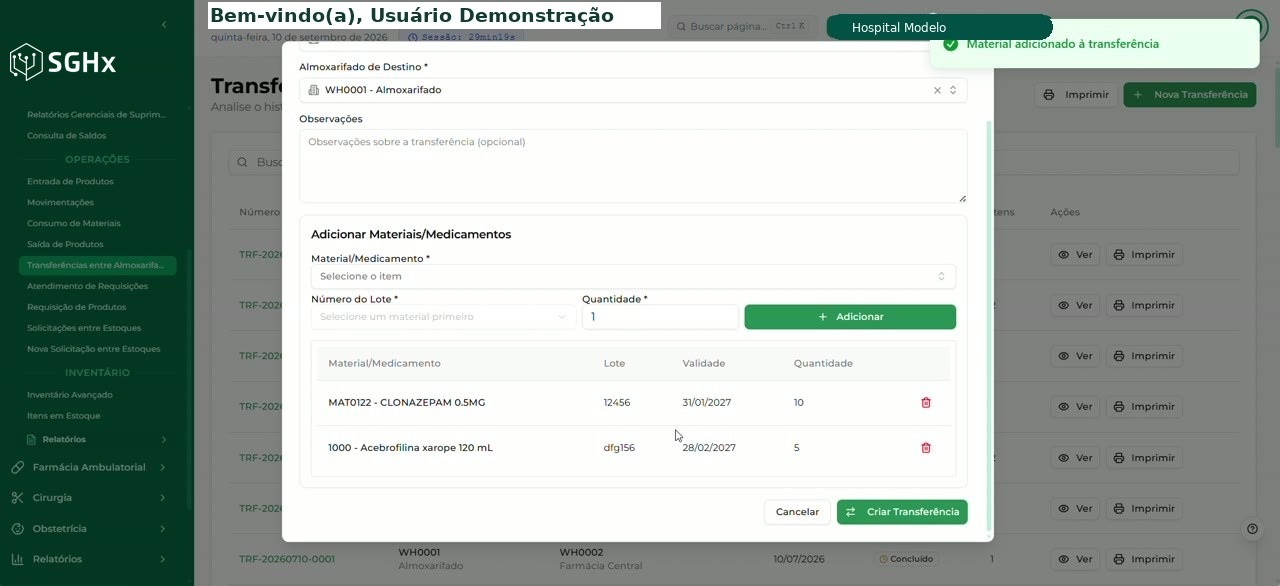Click the building icon in destination field

313,90
